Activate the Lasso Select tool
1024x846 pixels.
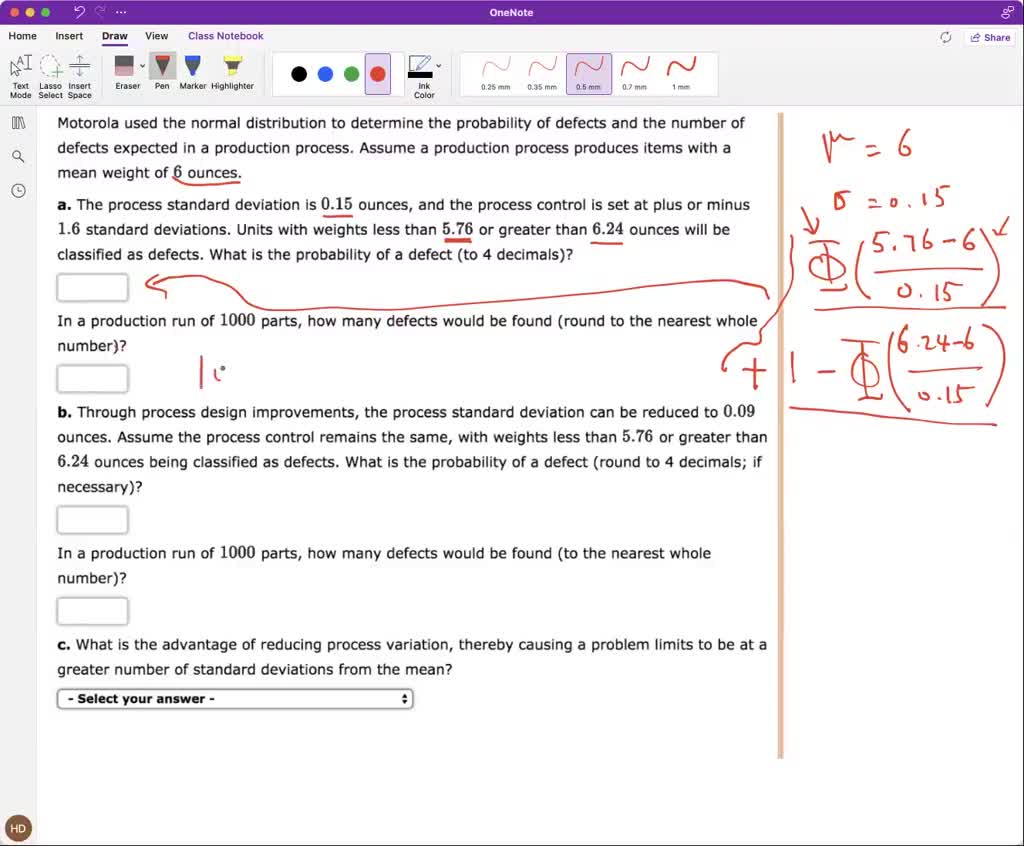click(50, 70)
